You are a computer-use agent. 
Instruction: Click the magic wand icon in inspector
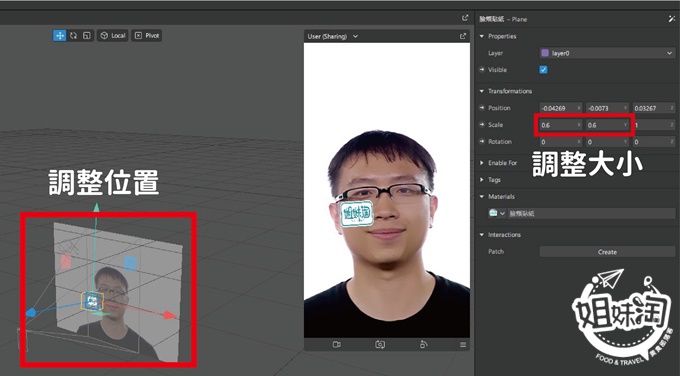[672, 19]
